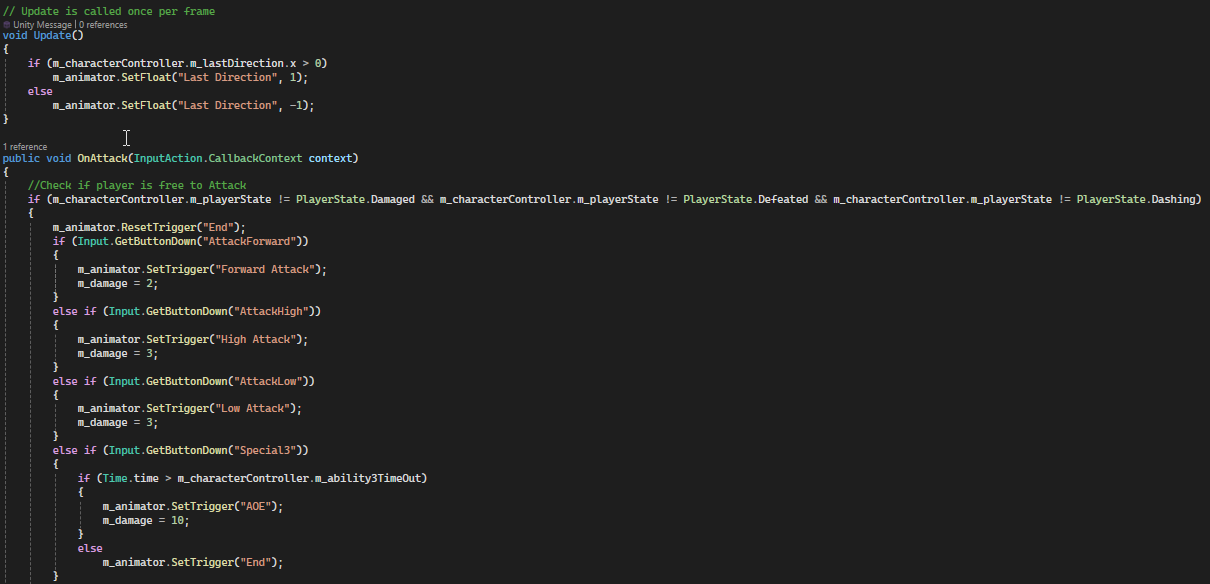Click Time.time in the timeout check
1210x584 pixels.
coord(129,478)
